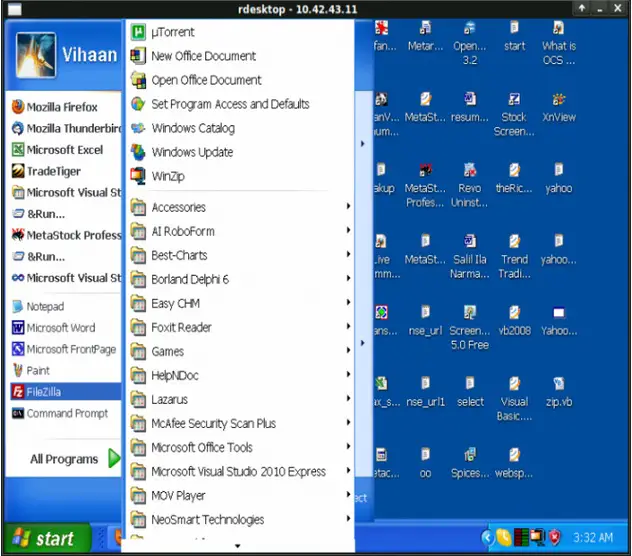Click the Vihaan user picture

coord(35,55)
